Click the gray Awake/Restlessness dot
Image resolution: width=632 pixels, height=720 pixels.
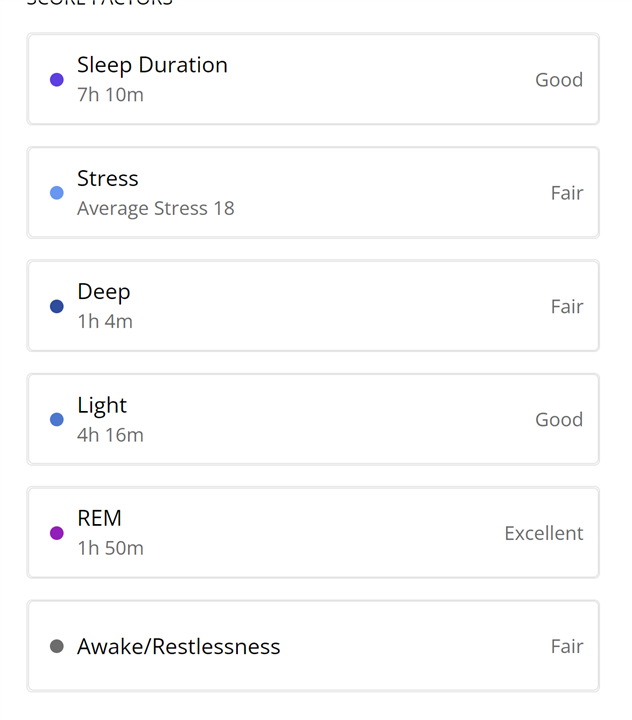tap(57, 647)
